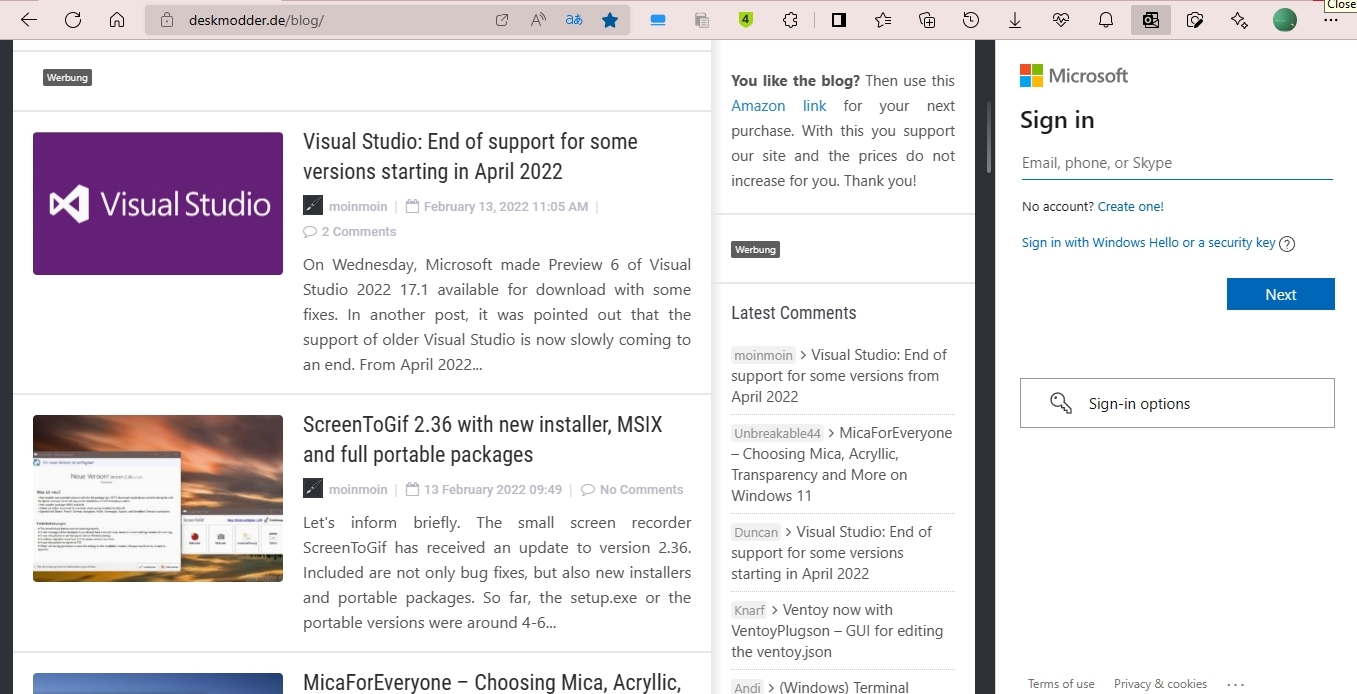Open the translate page options
Screen dimensions: 1357x694
click(x=573, y=20)
